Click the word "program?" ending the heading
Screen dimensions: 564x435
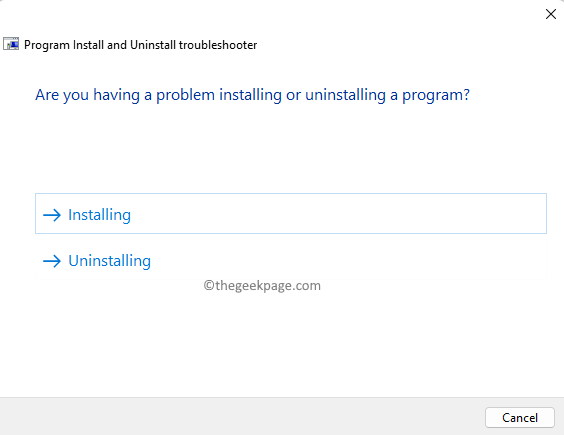pyautogui.click(x=436, y=96)
